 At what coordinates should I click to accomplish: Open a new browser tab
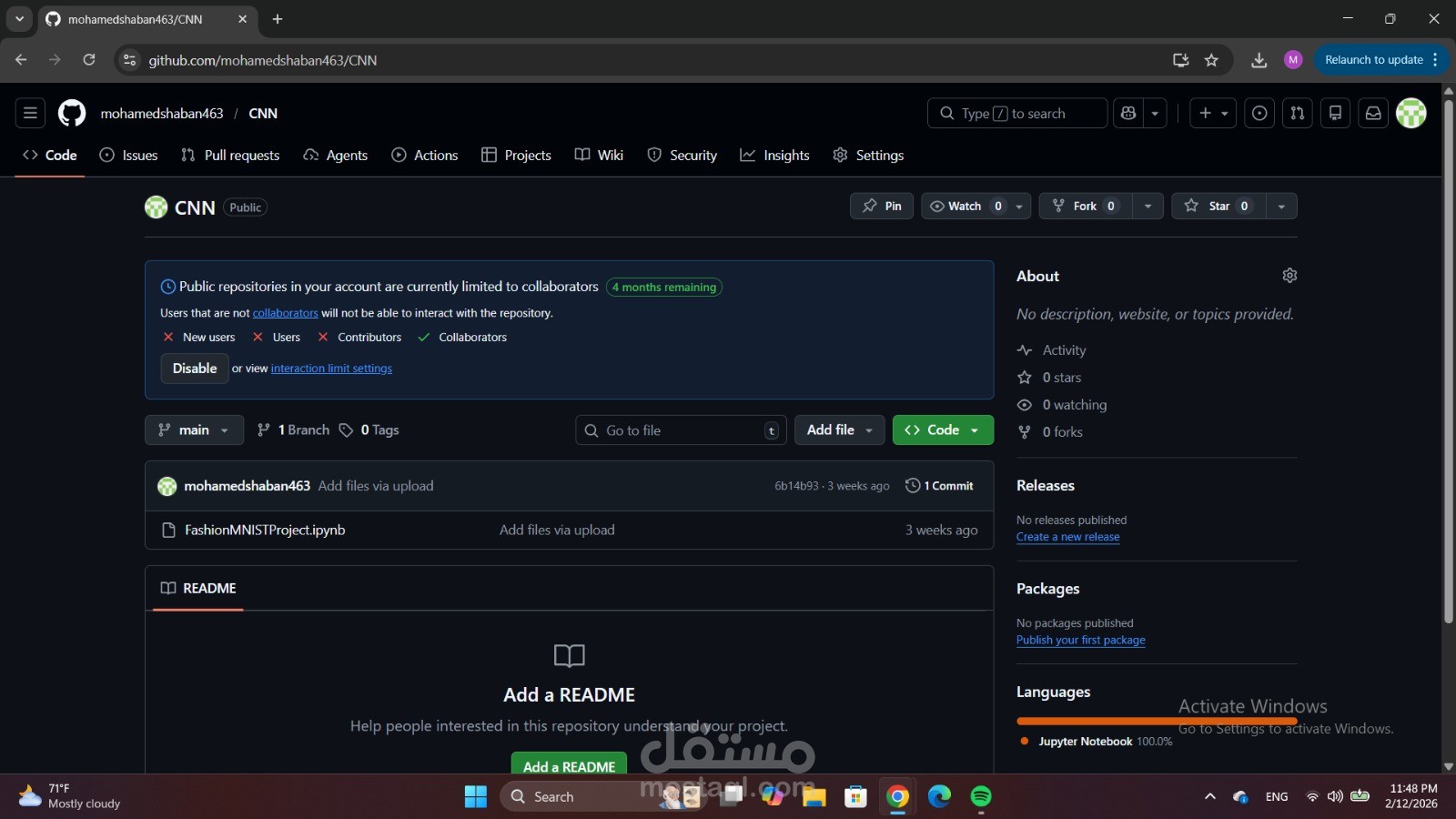click(x=278, y=19)
